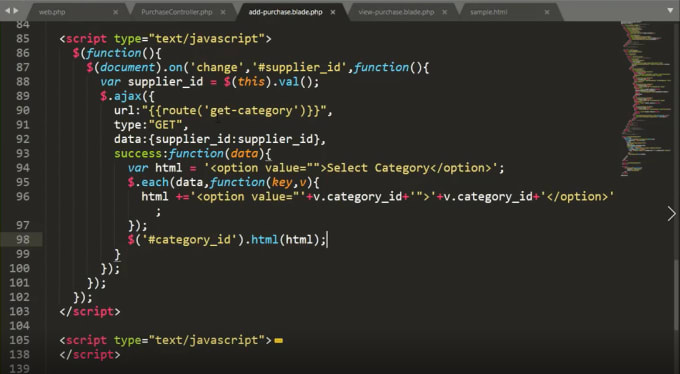This screenshot has height=374, width=680.
Task: Click 'success:function(data){' on line 93
Action: tap(193, 153)
